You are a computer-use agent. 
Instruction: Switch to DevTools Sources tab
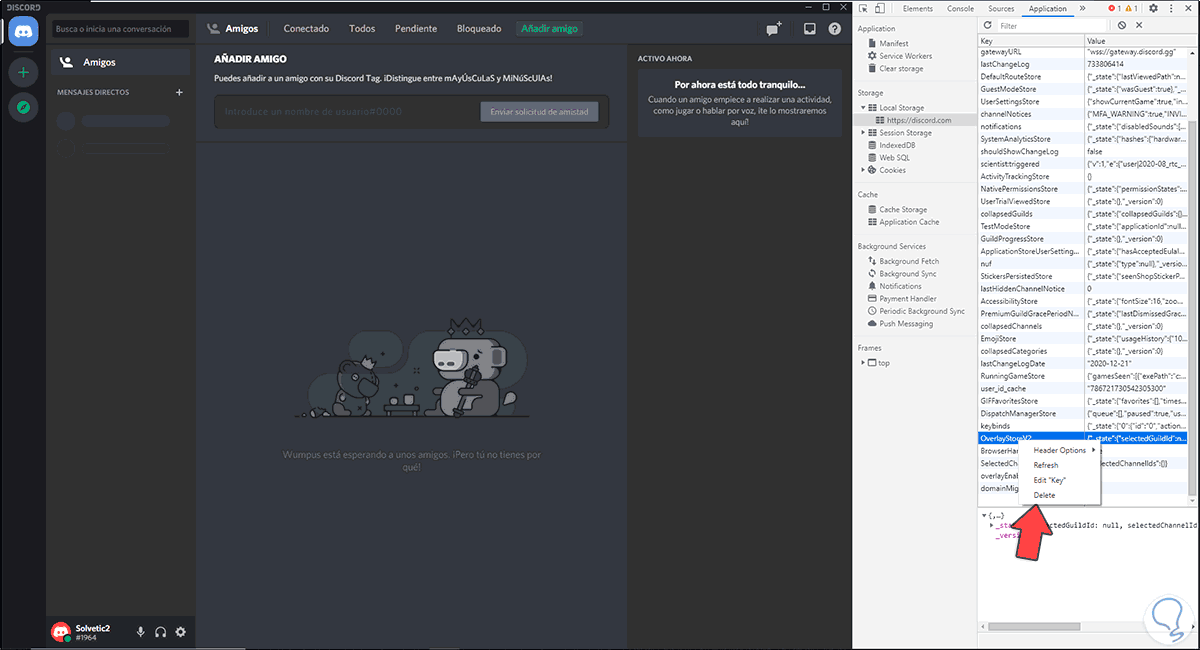pyautogui.click(x=1002, y=8)
